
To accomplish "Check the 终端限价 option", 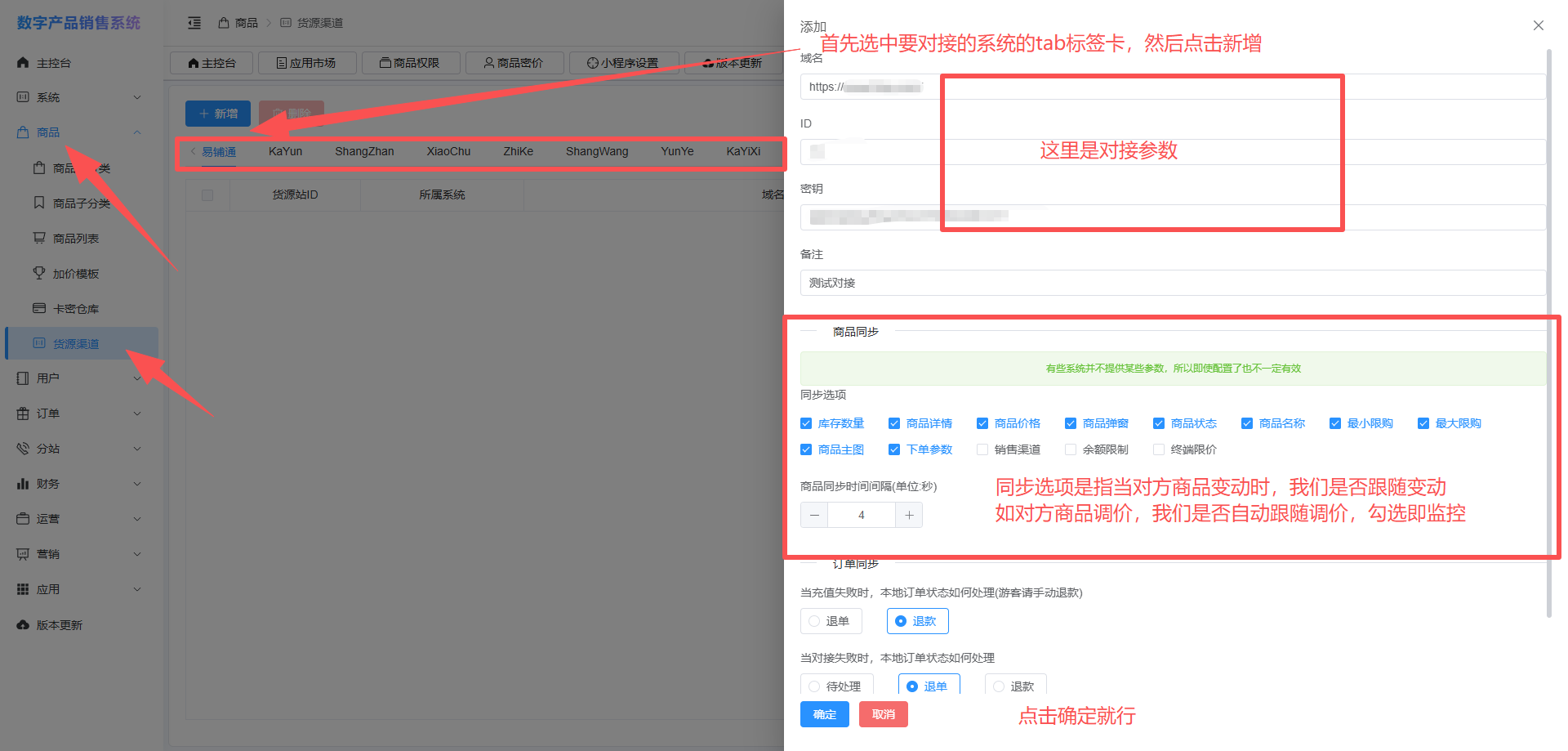I will point(1159,449).
